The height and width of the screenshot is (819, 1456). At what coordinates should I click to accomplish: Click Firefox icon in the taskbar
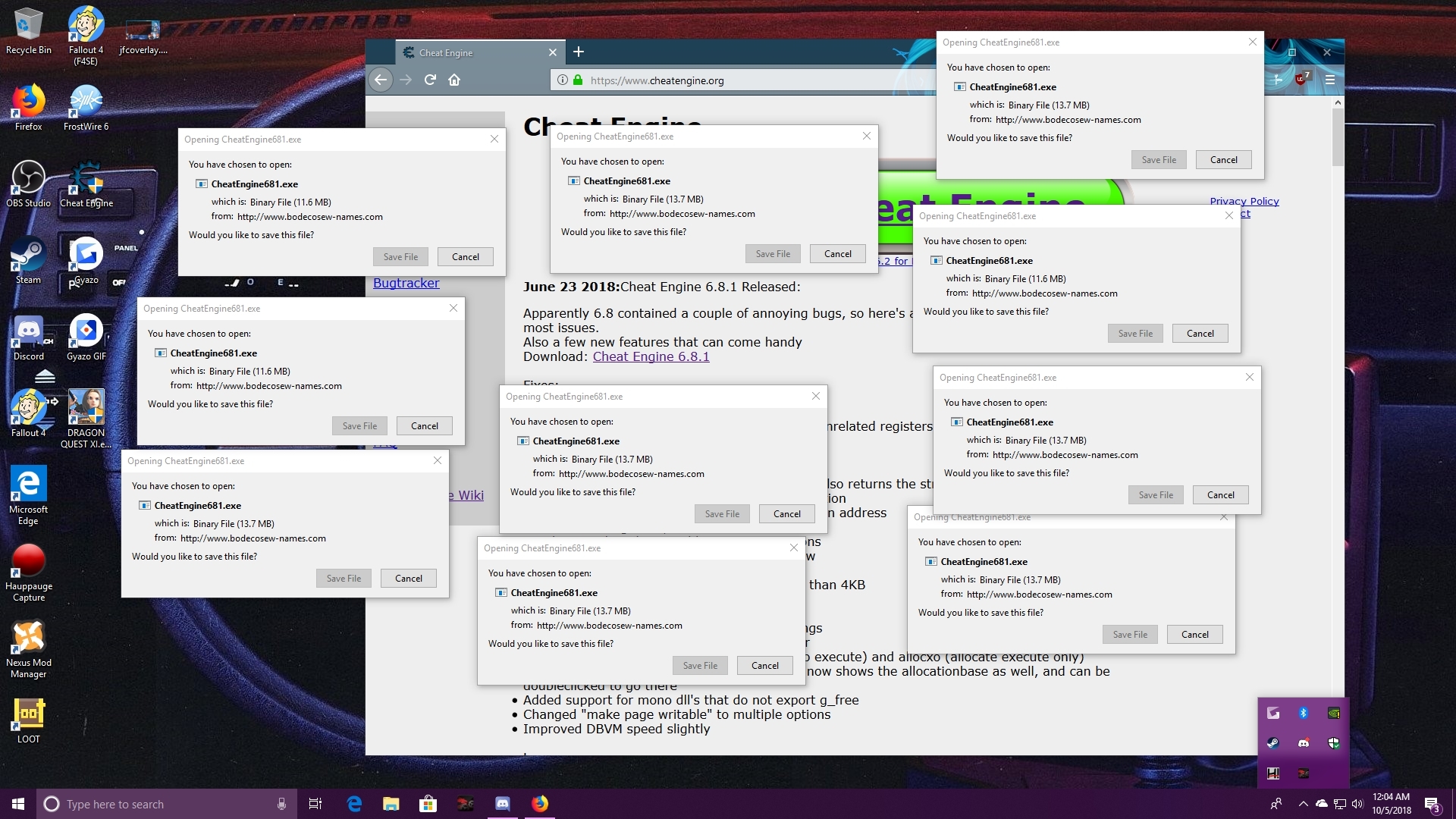click(540, 804)
